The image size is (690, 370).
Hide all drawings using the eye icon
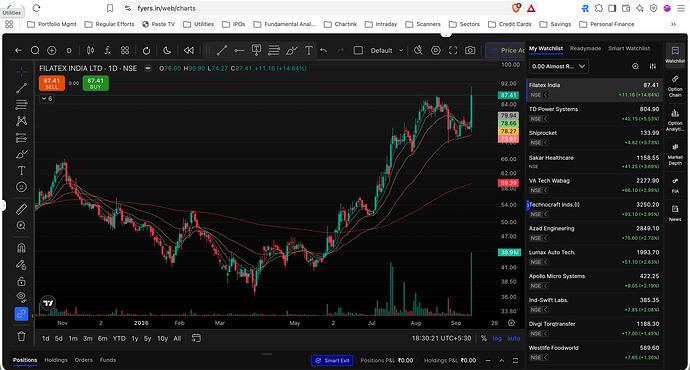[21, 297]
